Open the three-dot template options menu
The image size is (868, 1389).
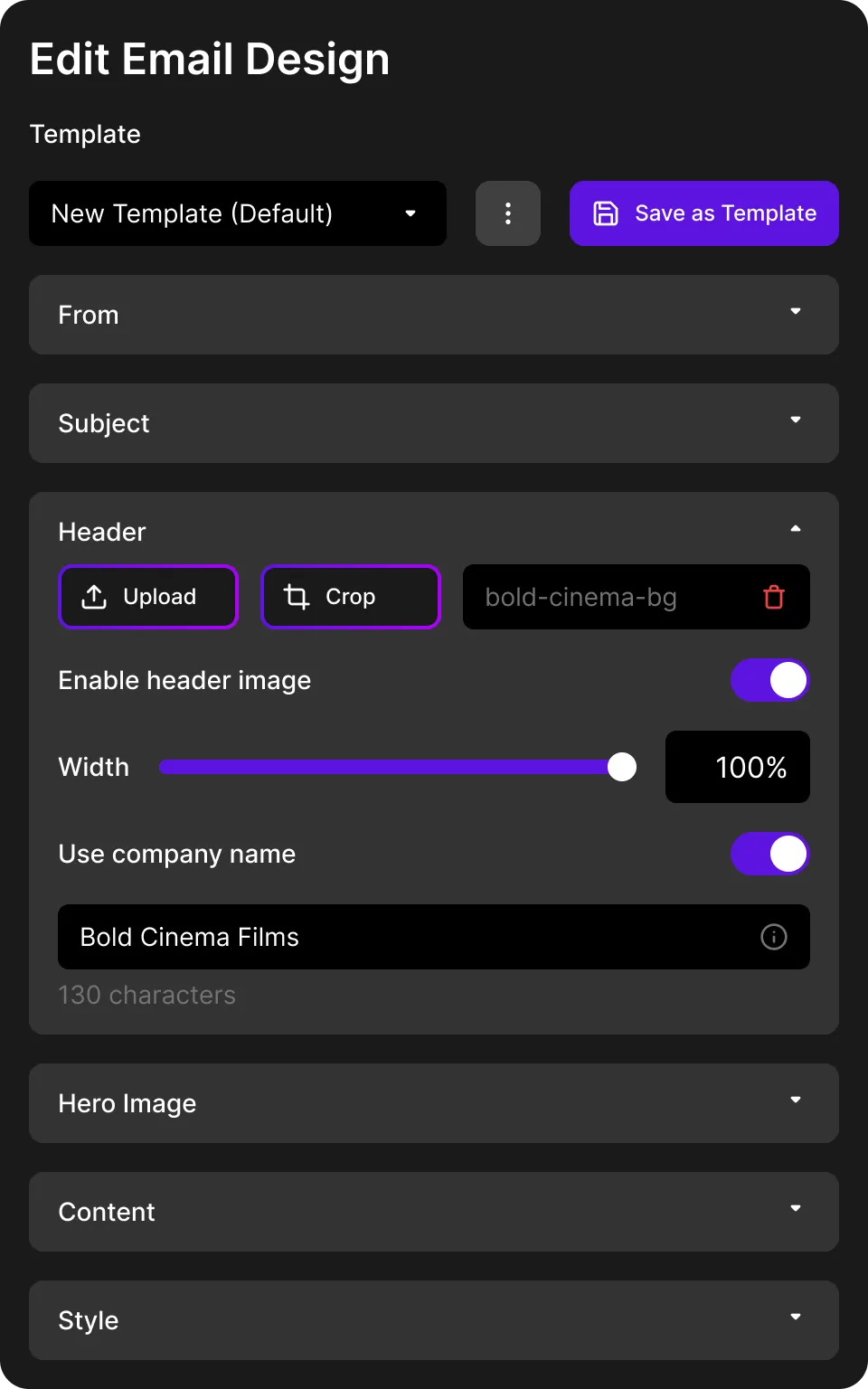pyautogui.click(x=508, y=213)
